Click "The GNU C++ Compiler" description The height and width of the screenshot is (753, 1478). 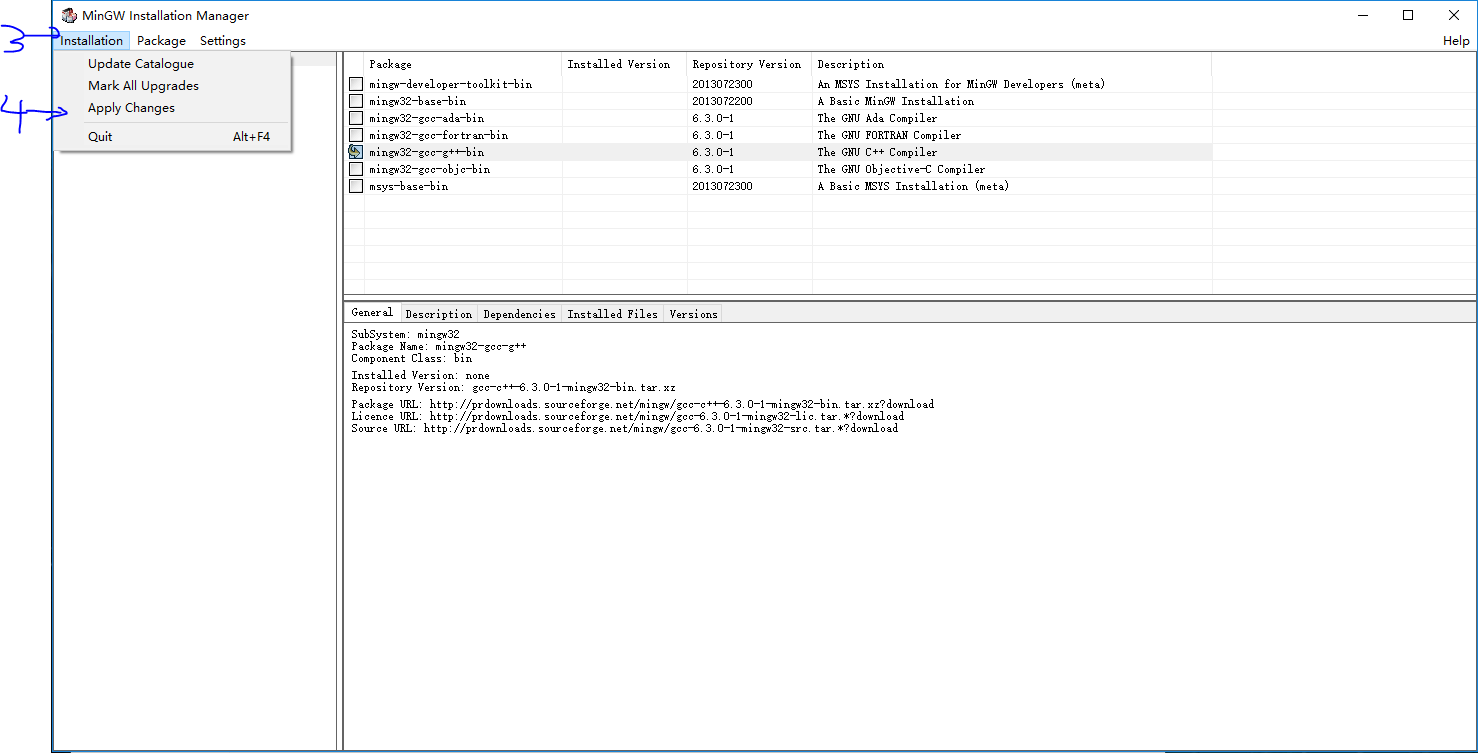(x=877, y=152)
